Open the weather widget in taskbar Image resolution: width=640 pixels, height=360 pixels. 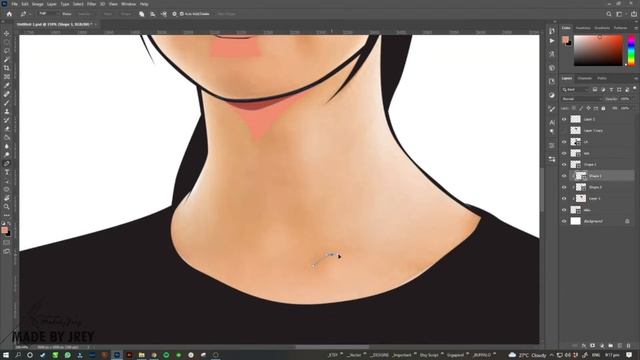click(x=528, y=355)
